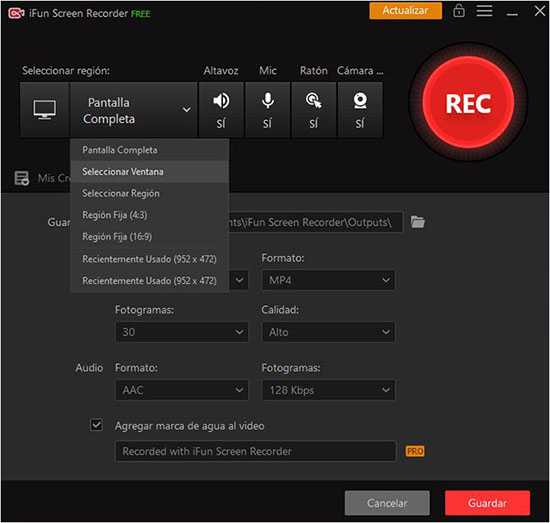Click the PRO badge next to watermark
This screenshot has width=550, height=523.
click(x=415, y=451)
